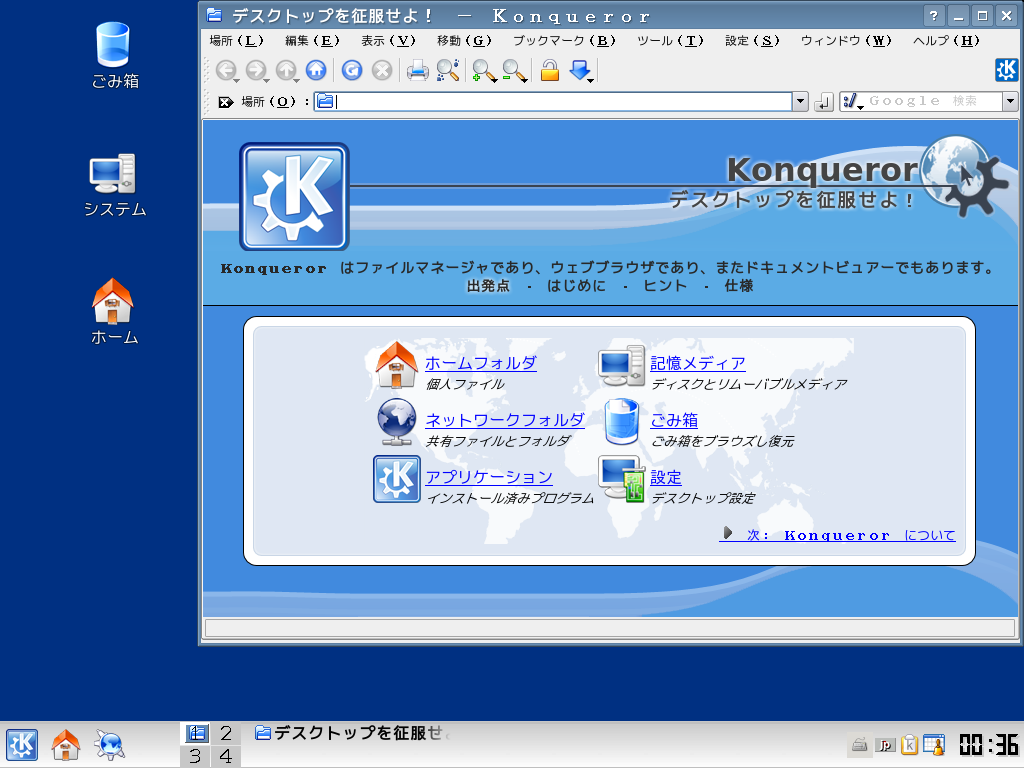Click the security padlock toolbar icon

[550, 70]
